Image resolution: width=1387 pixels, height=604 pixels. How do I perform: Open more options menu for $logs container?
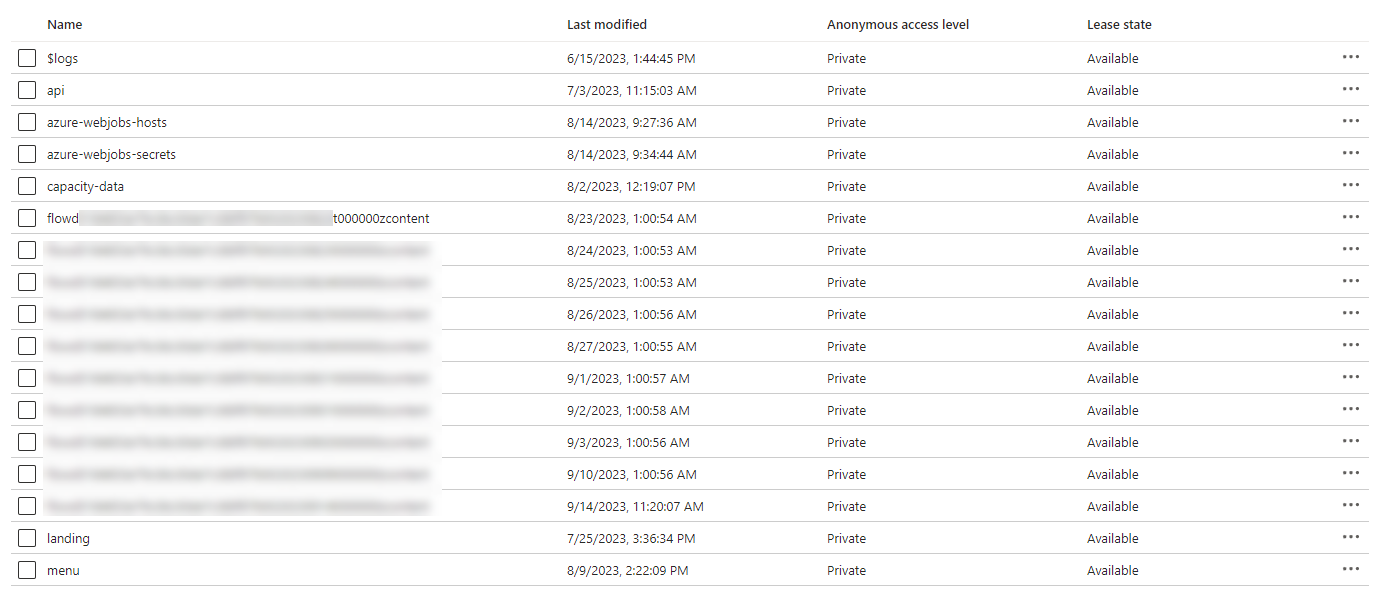click(x=1351, y=57)
